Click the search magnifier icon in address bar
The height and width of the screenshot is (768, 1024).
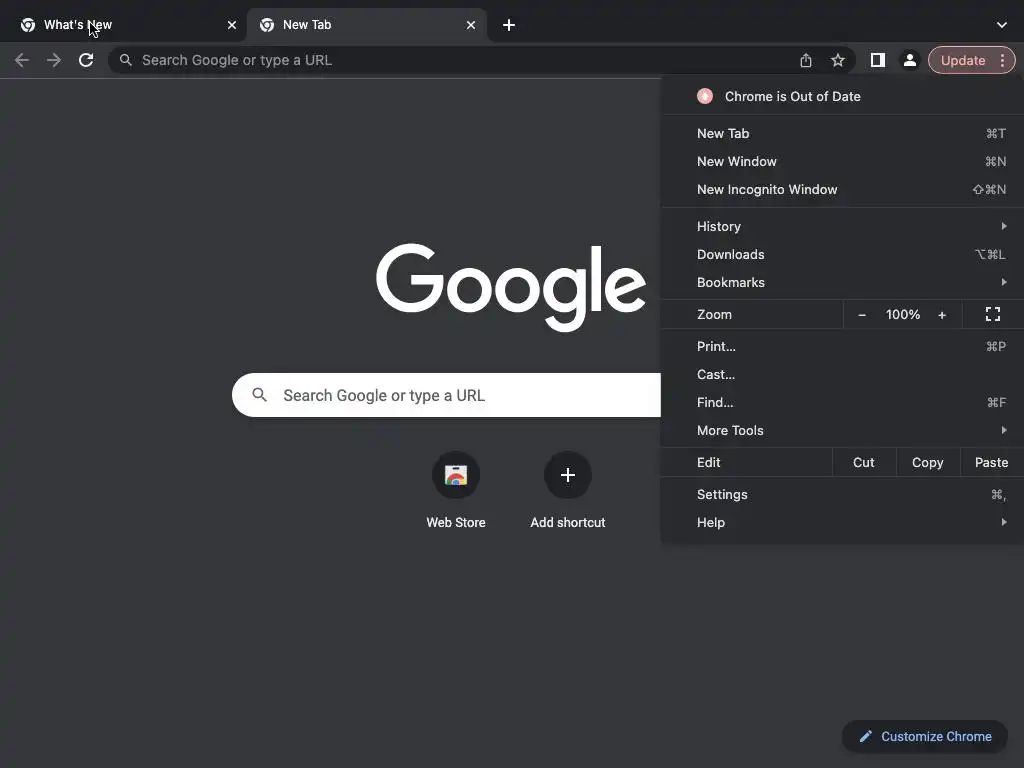point(125,60)
